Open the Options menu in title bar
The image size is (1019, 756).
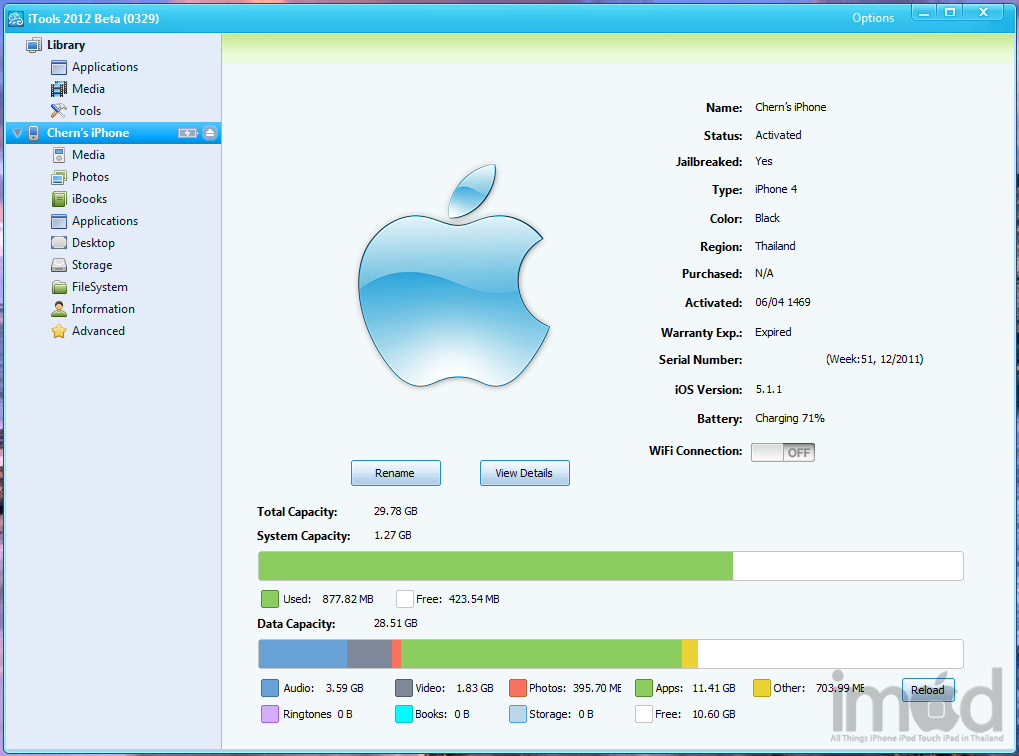pyautogui.click(x=872, y=18)
